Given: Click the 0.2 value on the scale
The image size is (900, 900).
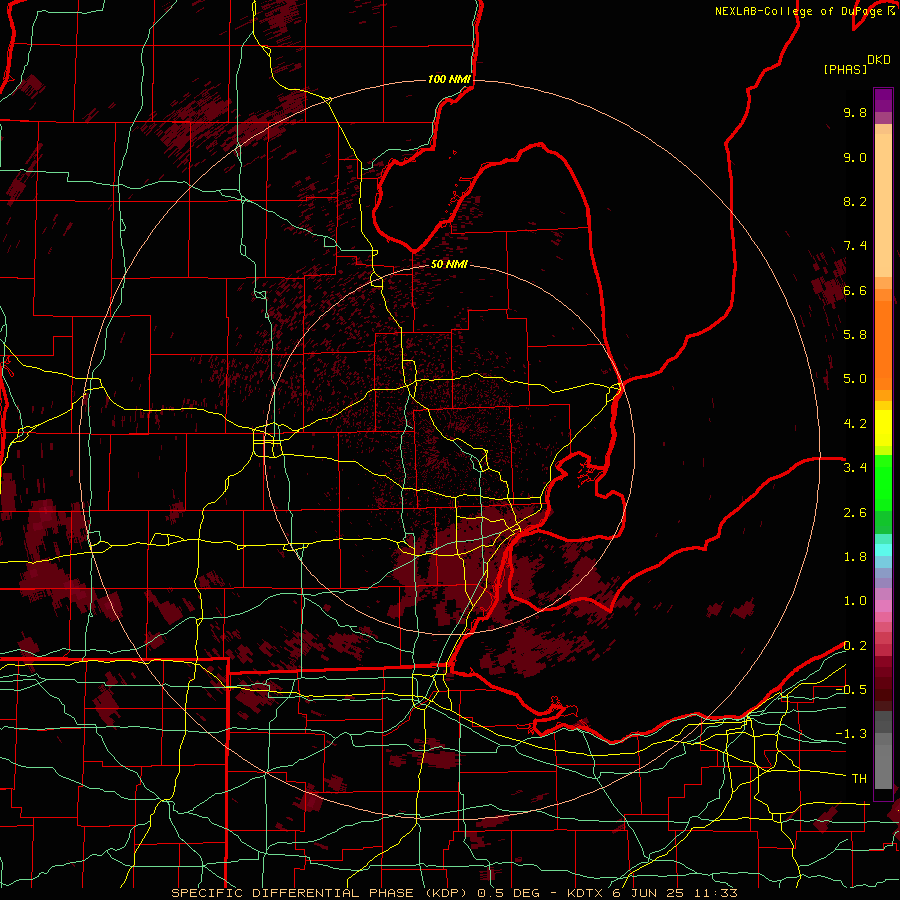Looking at the screenshot, I should tap(855, 646).
